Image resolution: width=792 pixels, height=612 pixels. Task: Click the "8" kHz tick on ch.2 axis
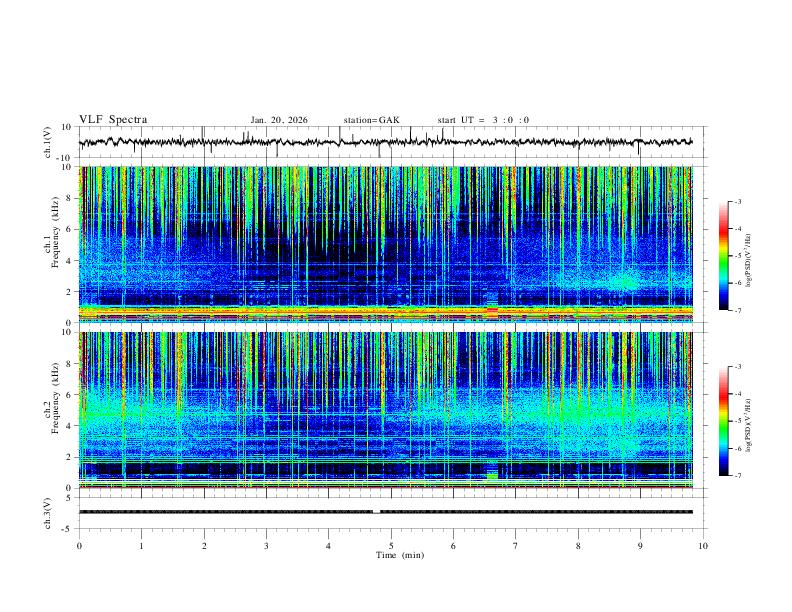pos(70,364)
